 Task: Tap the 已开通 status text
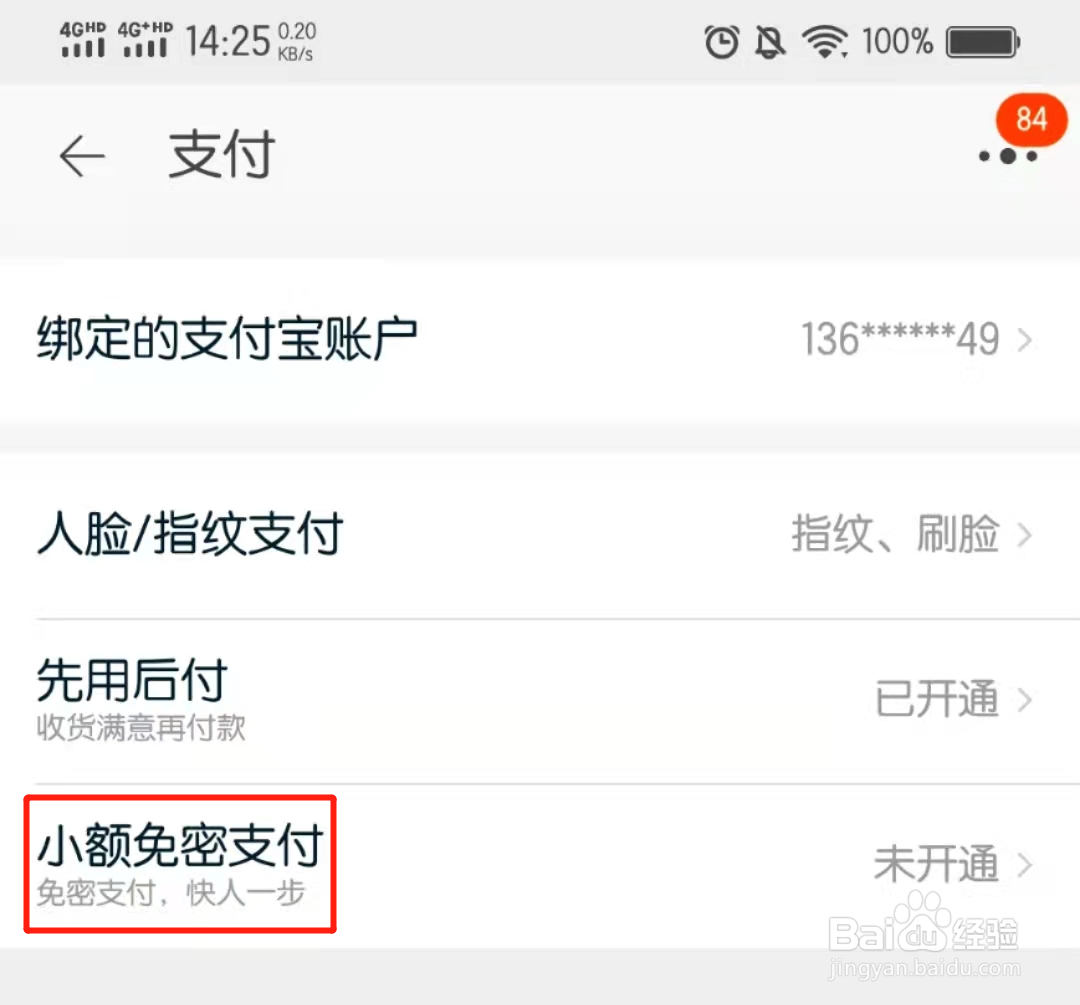(937, 699)
